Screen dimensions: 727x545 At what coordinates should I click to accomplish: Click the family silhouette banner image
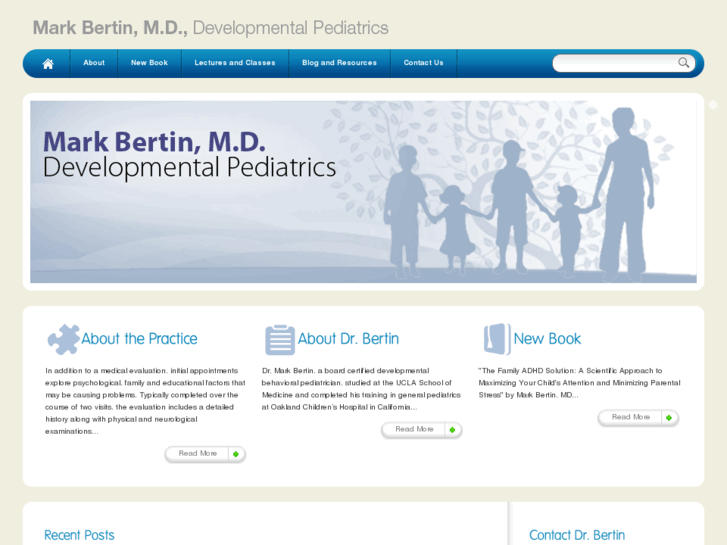tap(363, 192)
